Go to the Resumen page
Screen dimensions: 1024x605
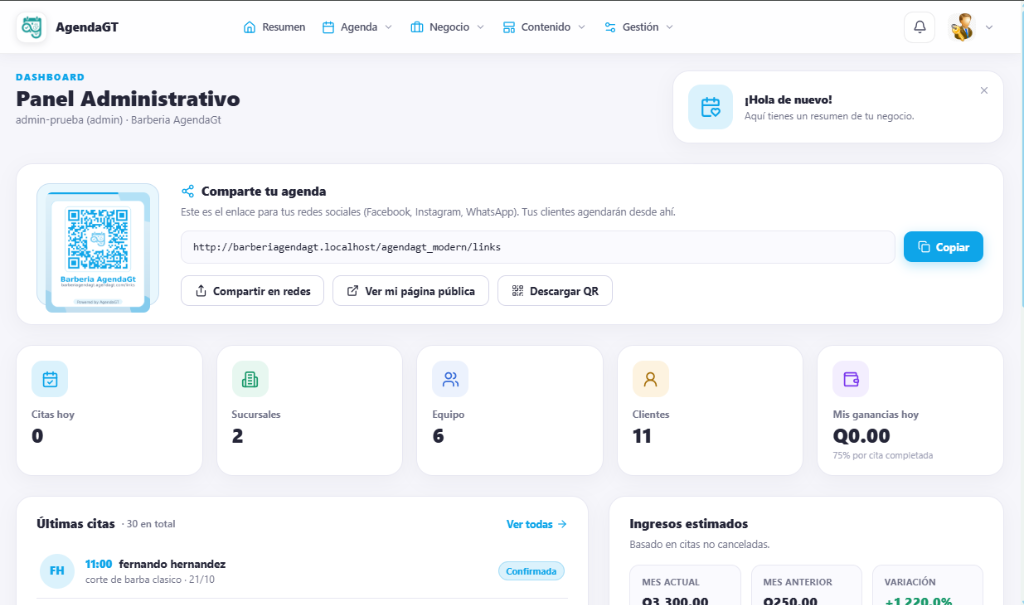click(274, 27)
